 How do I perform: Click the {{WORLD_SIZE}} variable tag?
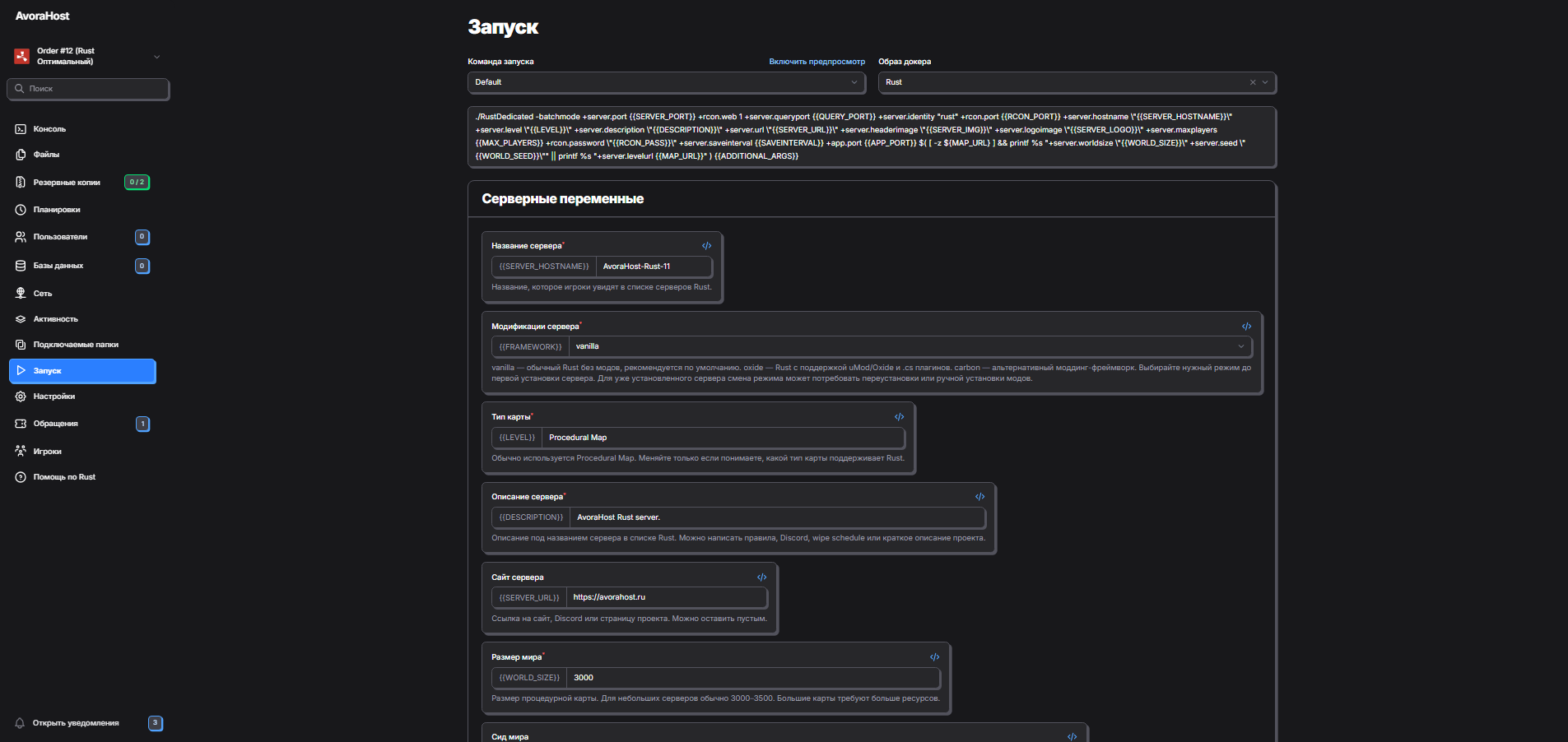click(529, 678)
